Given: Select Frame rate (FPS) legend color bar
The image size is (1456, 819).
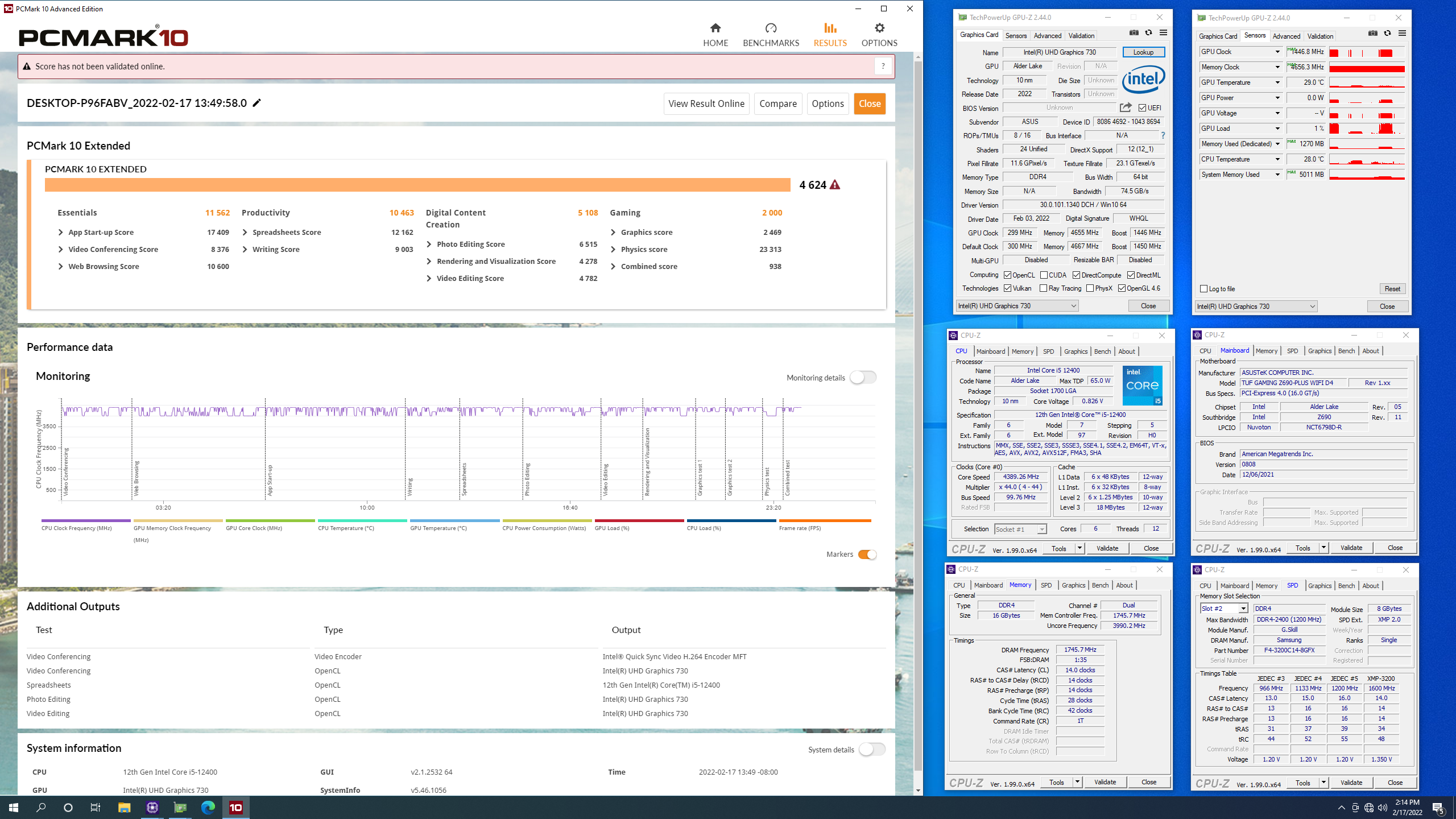Looking at the screenshot, I should (x=825, y=520).
